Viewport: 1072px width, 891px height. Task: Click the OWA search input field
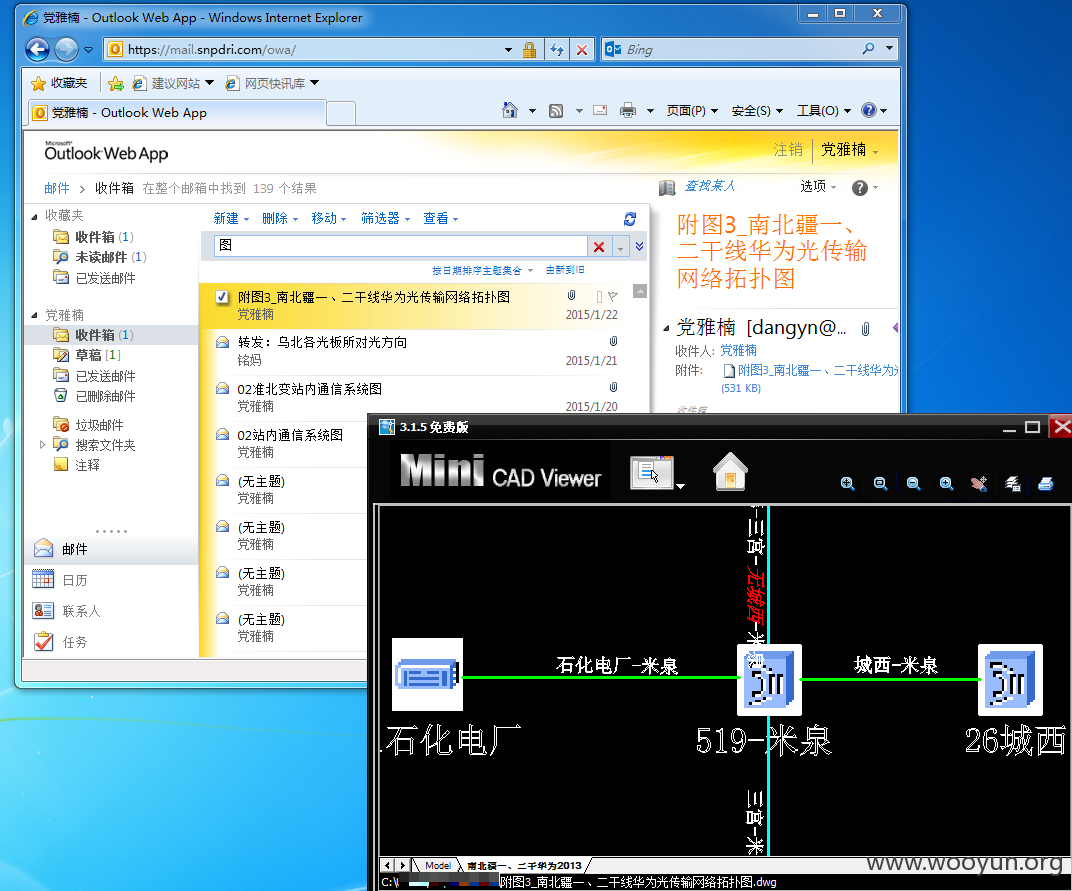(401, 246)
